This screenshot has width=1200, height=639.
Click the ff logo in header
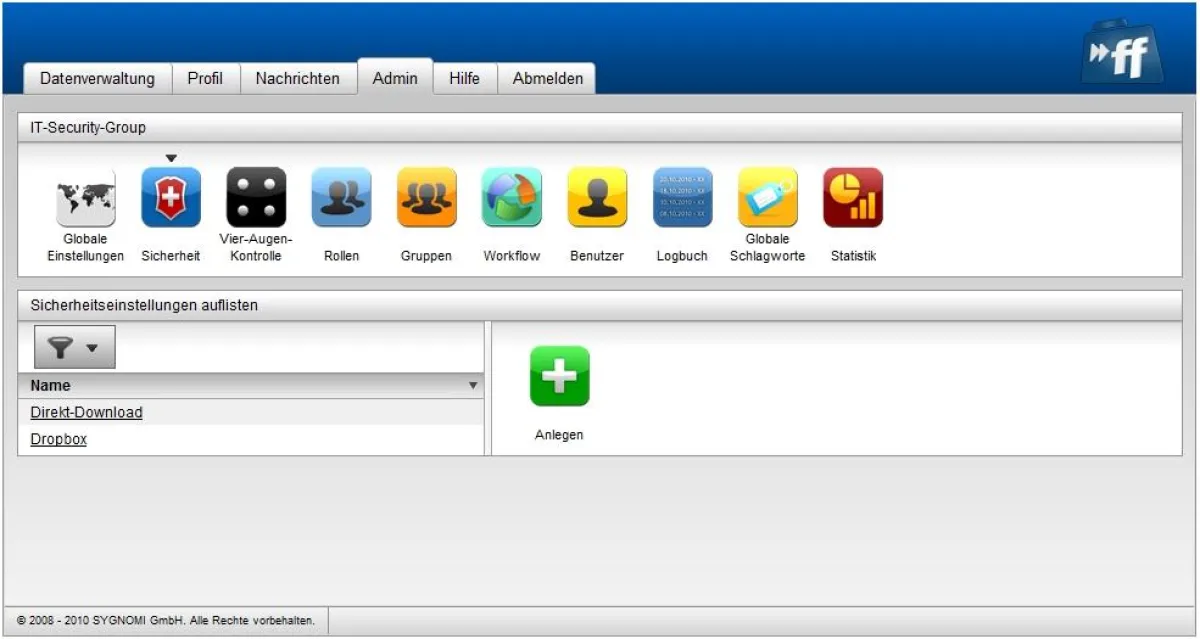click(x=1122, y=58)
